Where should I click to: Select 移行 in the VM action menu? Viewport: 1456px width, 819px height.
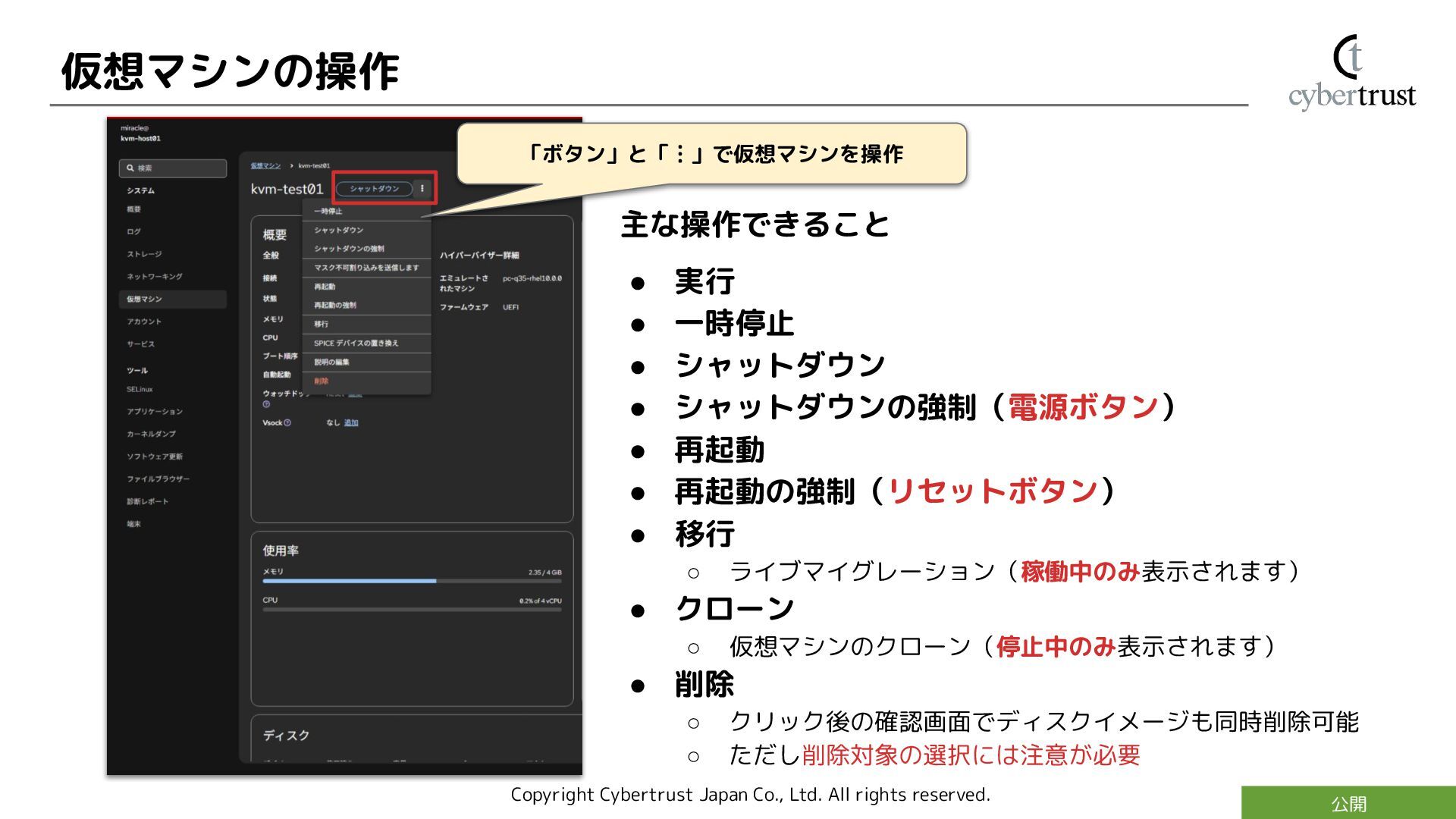click(322, 324)
